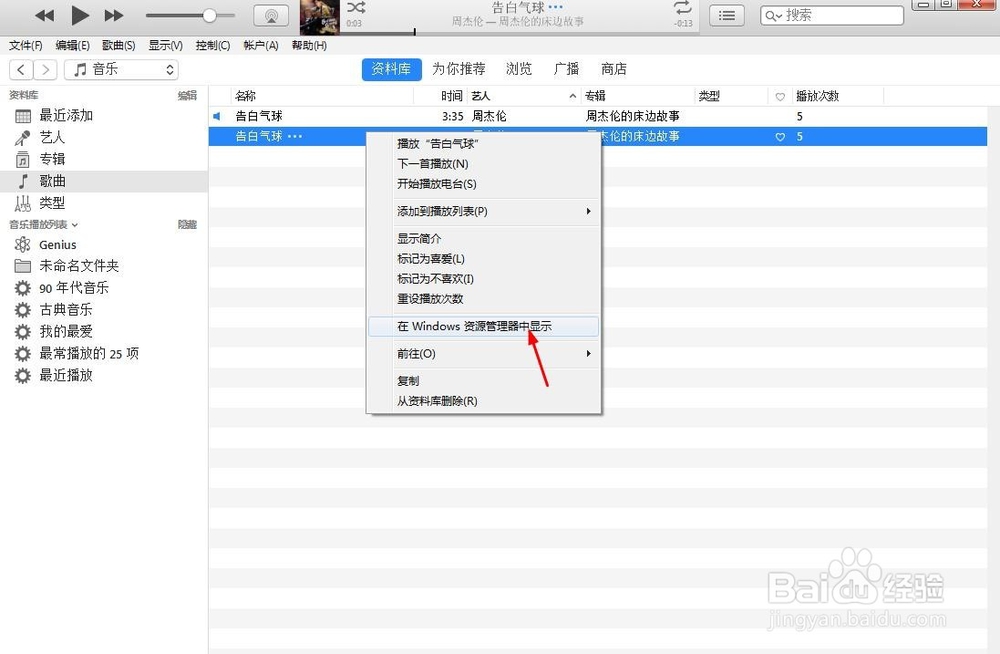Screen dimensions: 1000x654
Task: Open the 显示(V) menu
Action: click(x=165, y=45)
